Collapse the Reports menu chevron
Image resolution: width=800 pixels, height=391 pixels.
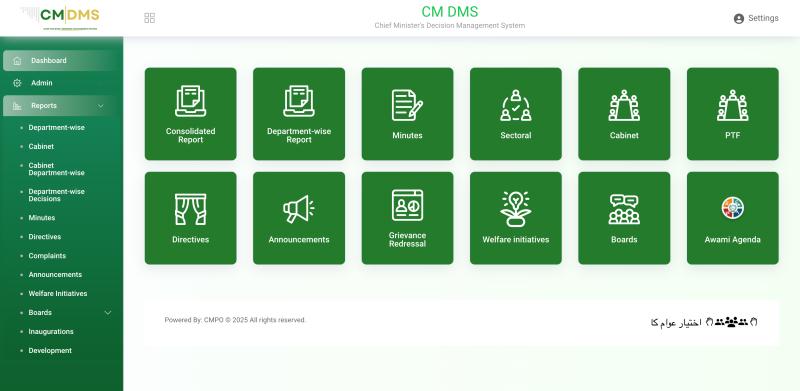pos(101,106)
